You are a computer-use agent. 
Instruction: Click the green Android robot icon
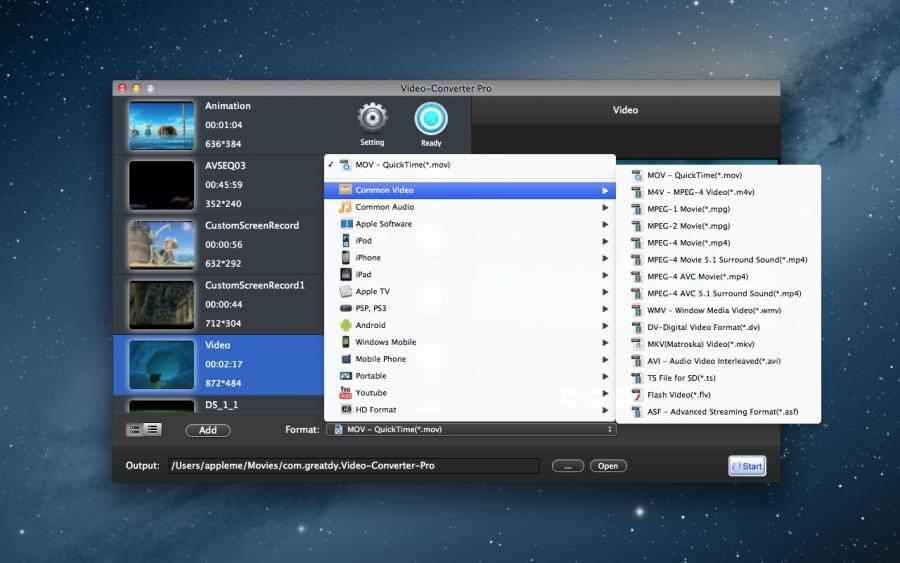tap(346, 325)
